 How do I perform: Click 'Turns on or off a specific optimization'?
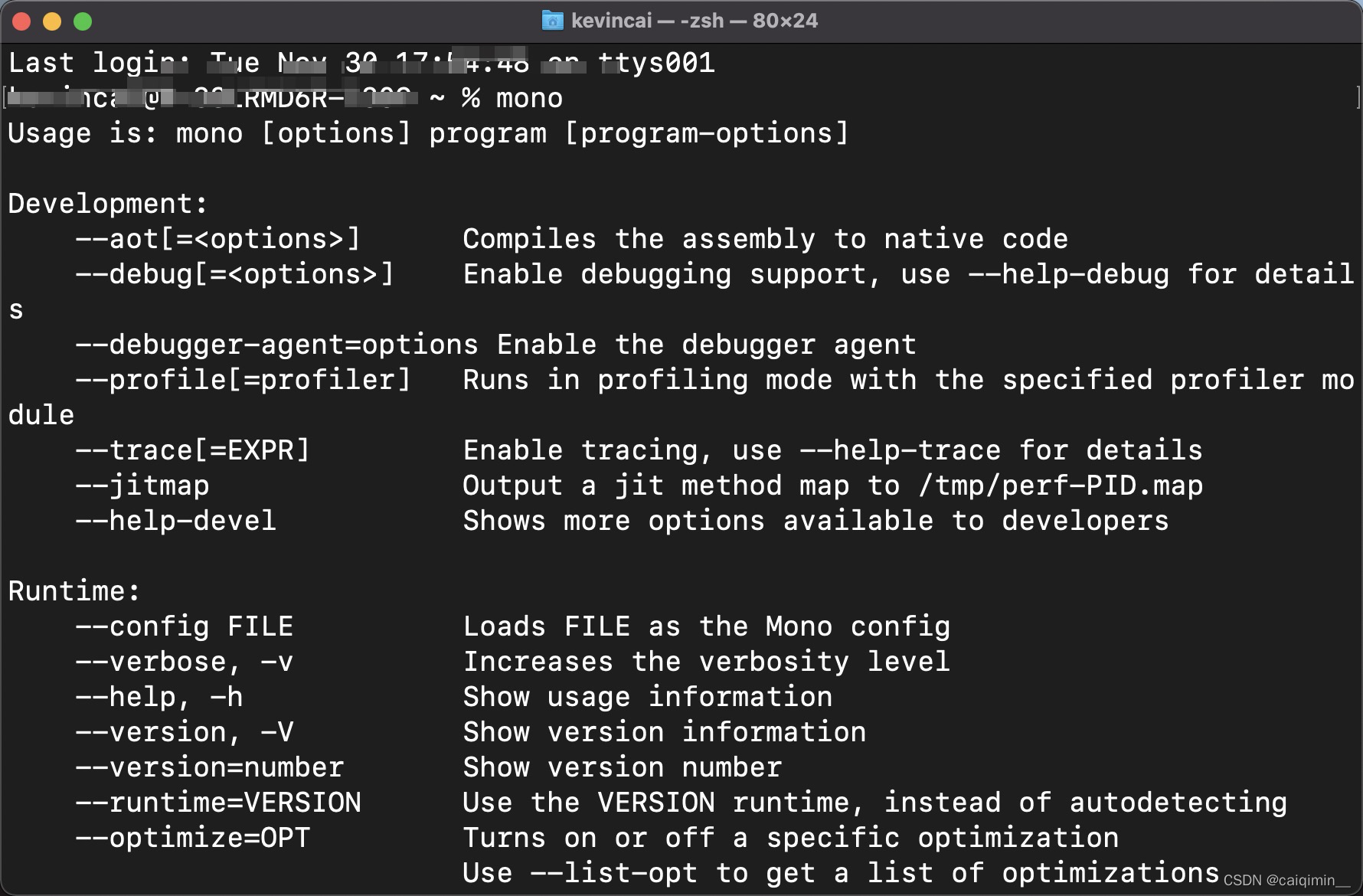[x=790, y=839]
